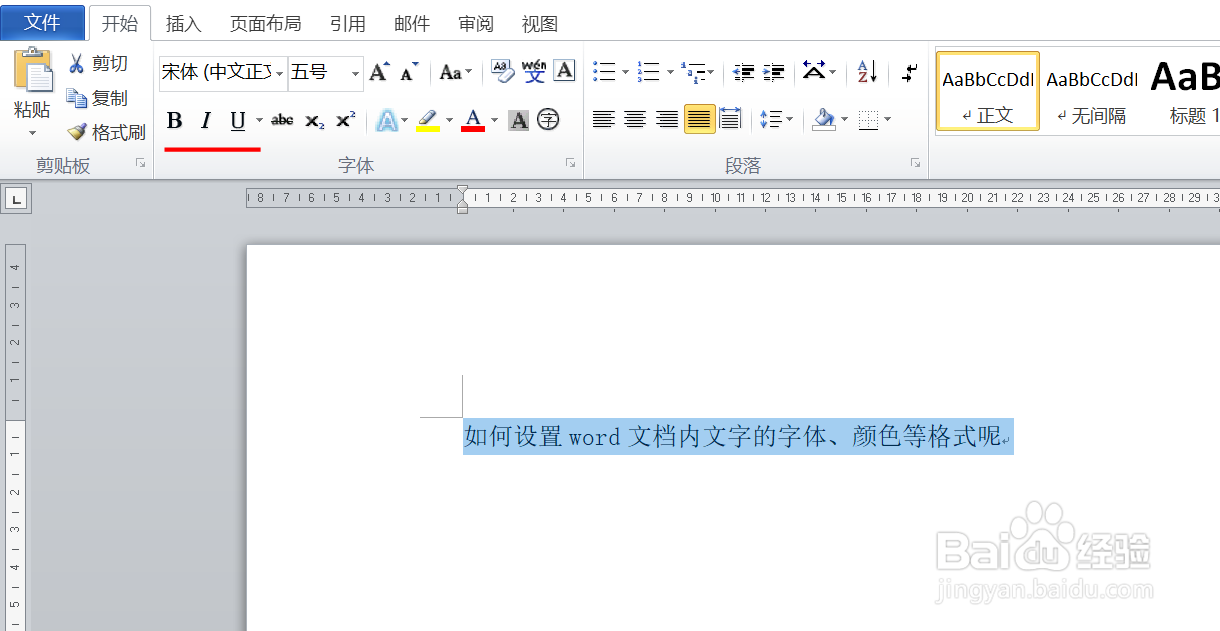1220x631 pixels.
Task: Apply the red font color
Action: pyautogui.click(x=473, y=121)
